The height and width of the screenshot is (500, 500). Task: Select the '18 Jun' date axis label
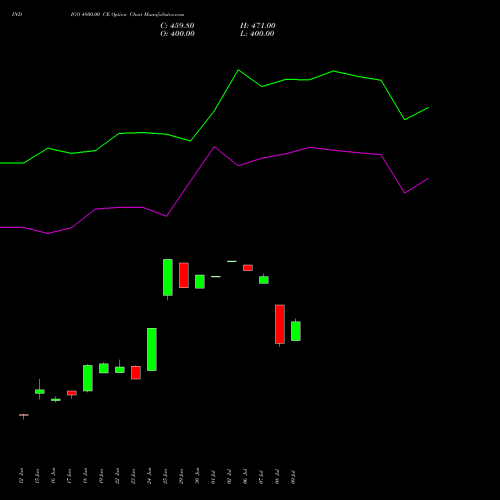point(85,476)
